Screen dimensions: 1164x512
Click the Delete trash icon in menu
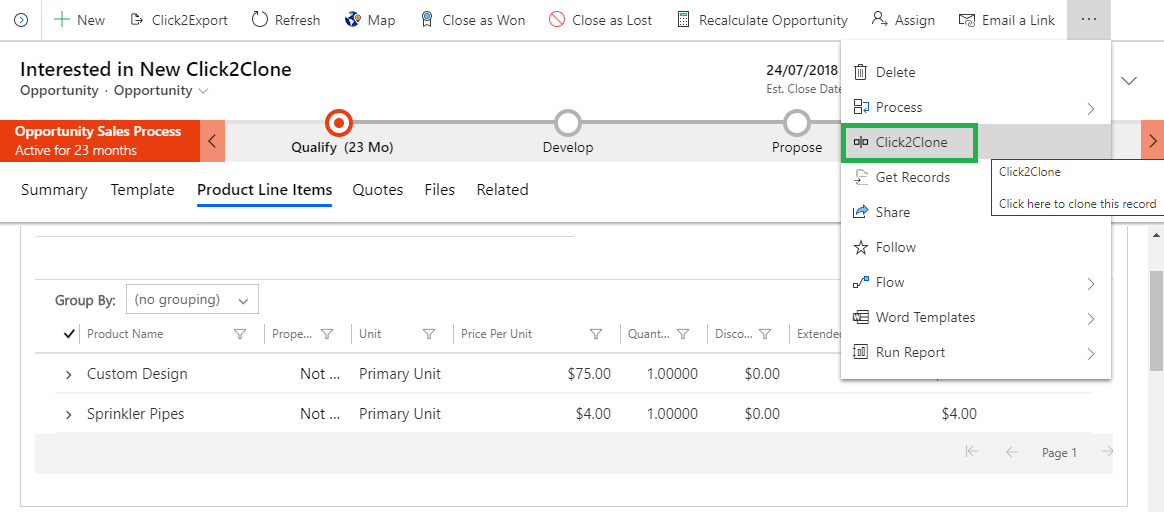click(860, 72)
